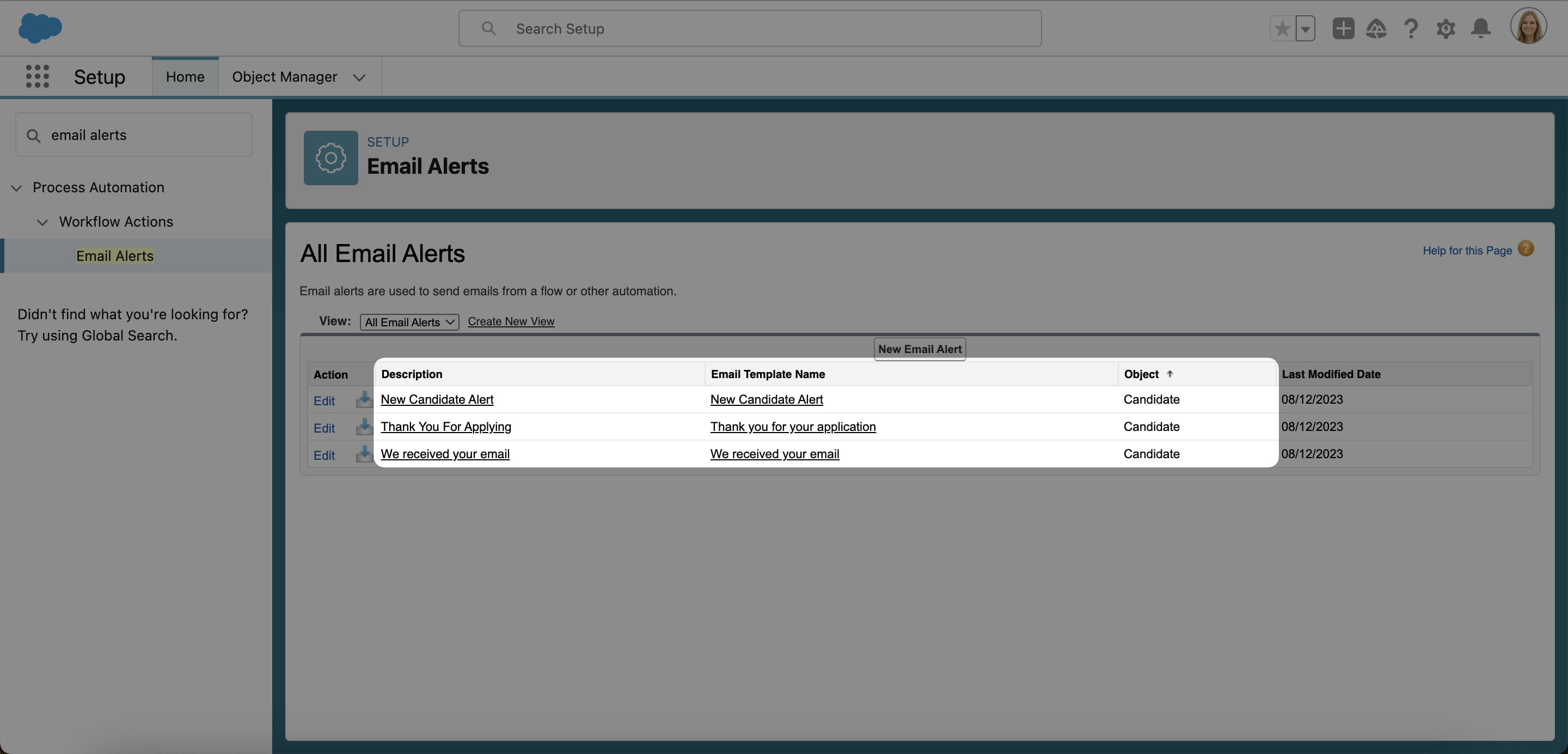
Task: Open the App Launcher dots grid
Action: tap(37, 76)
